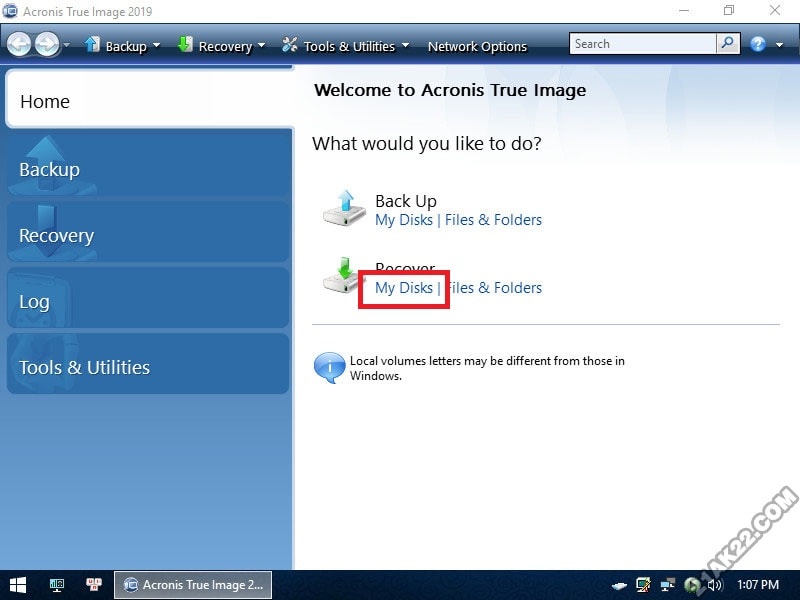Screen dimensions: 800x600
Task: Select the Home sidebar tab
Action: 149,98
